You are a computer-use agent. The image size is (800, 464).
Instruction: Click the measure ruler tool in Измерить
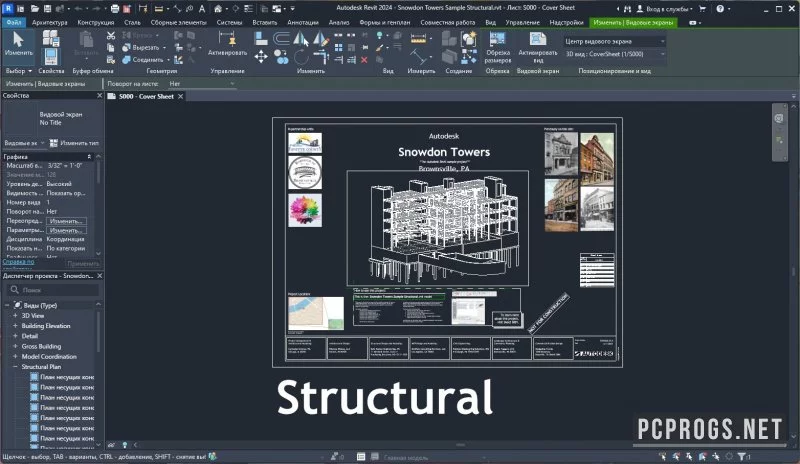click(x=418, y=38)
